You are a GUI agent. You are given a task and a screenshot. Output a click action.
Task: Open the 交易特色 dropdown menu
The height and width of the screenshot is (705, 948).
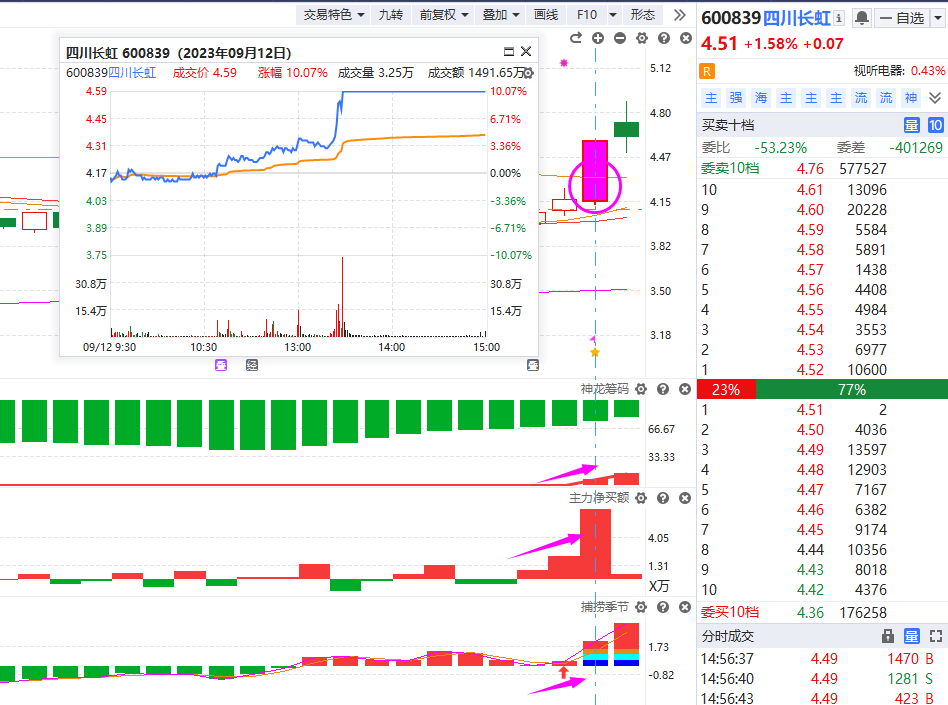pyautogui.click(x=333, y=15)
